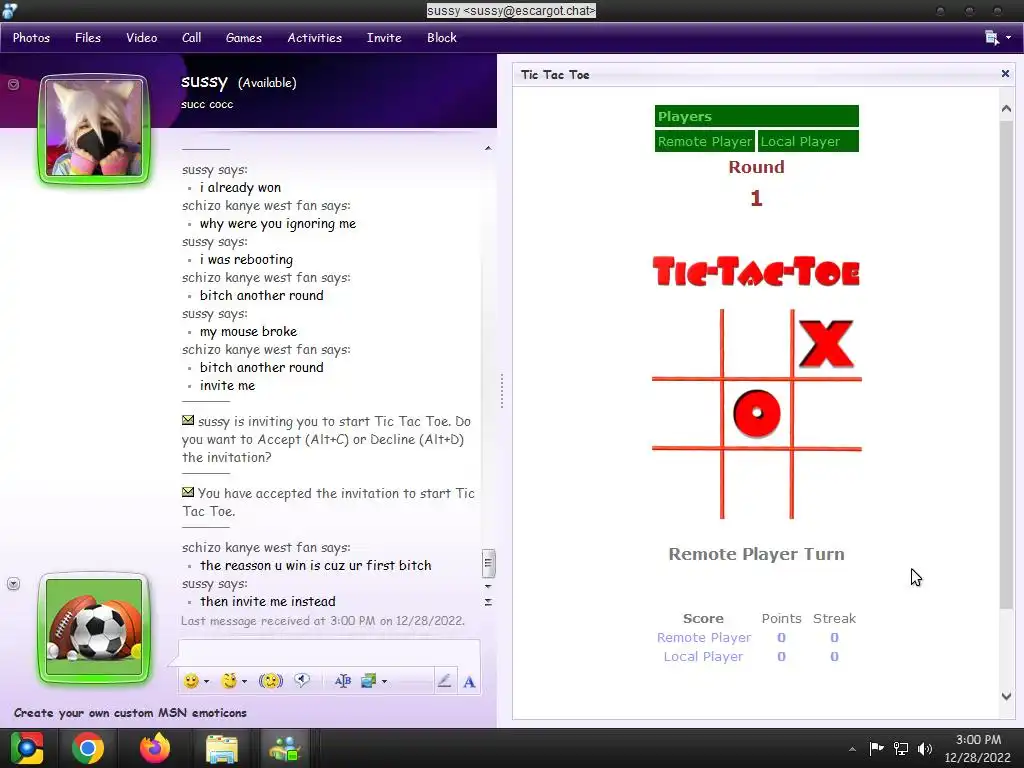Open the Files menu
The image size is (1024, 768).
click(x=88, y=38)
